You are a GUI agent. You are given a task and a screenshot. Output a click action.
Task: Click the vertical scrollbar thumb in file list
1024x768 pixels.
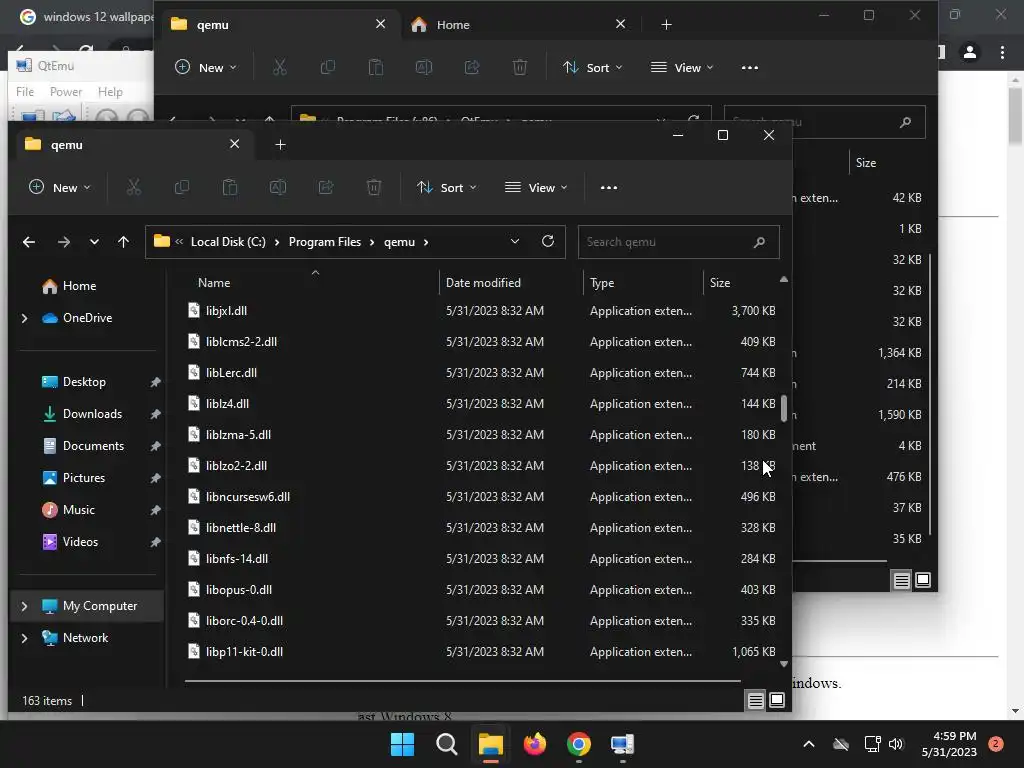784,408
